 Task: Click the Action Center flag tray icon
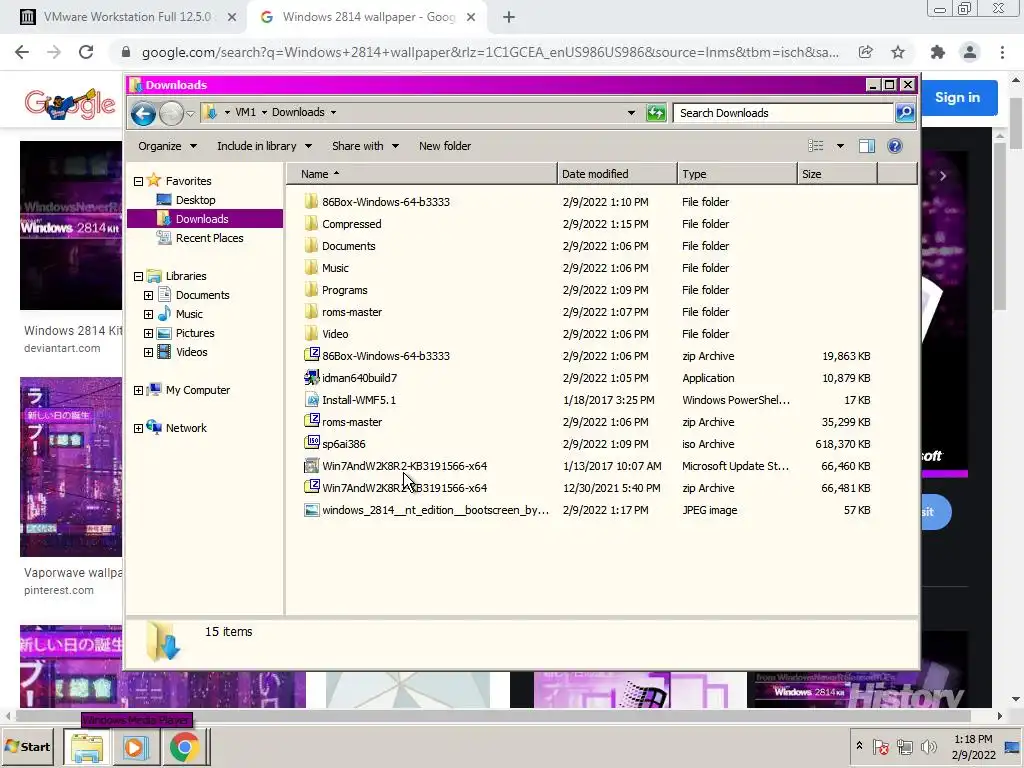tap(880, 746)
